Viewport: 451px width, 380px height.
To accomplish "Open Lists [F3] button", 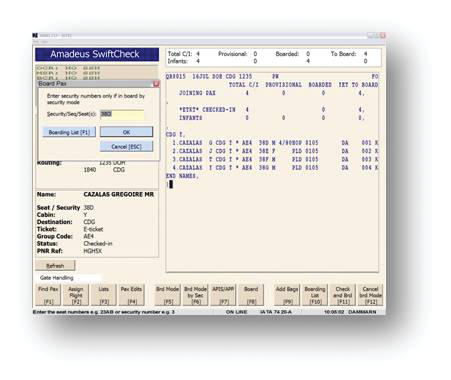I will click(104, 295).
